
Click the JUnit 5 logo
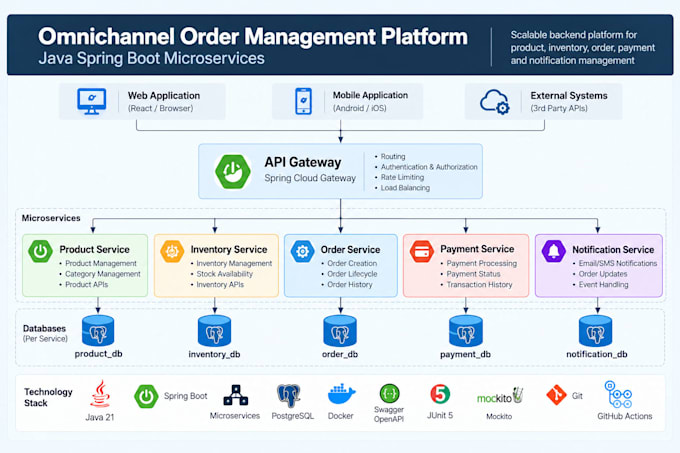440,394
